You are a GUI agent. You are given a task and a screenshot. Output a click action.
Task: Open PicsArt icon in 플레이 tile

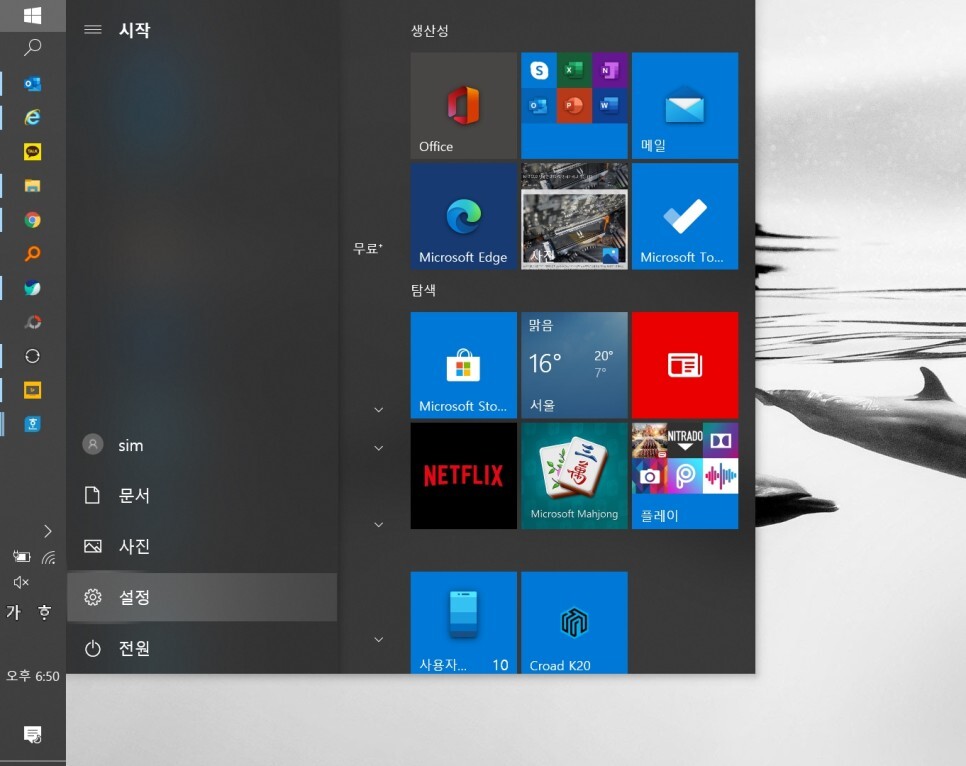tap(685, 476)
